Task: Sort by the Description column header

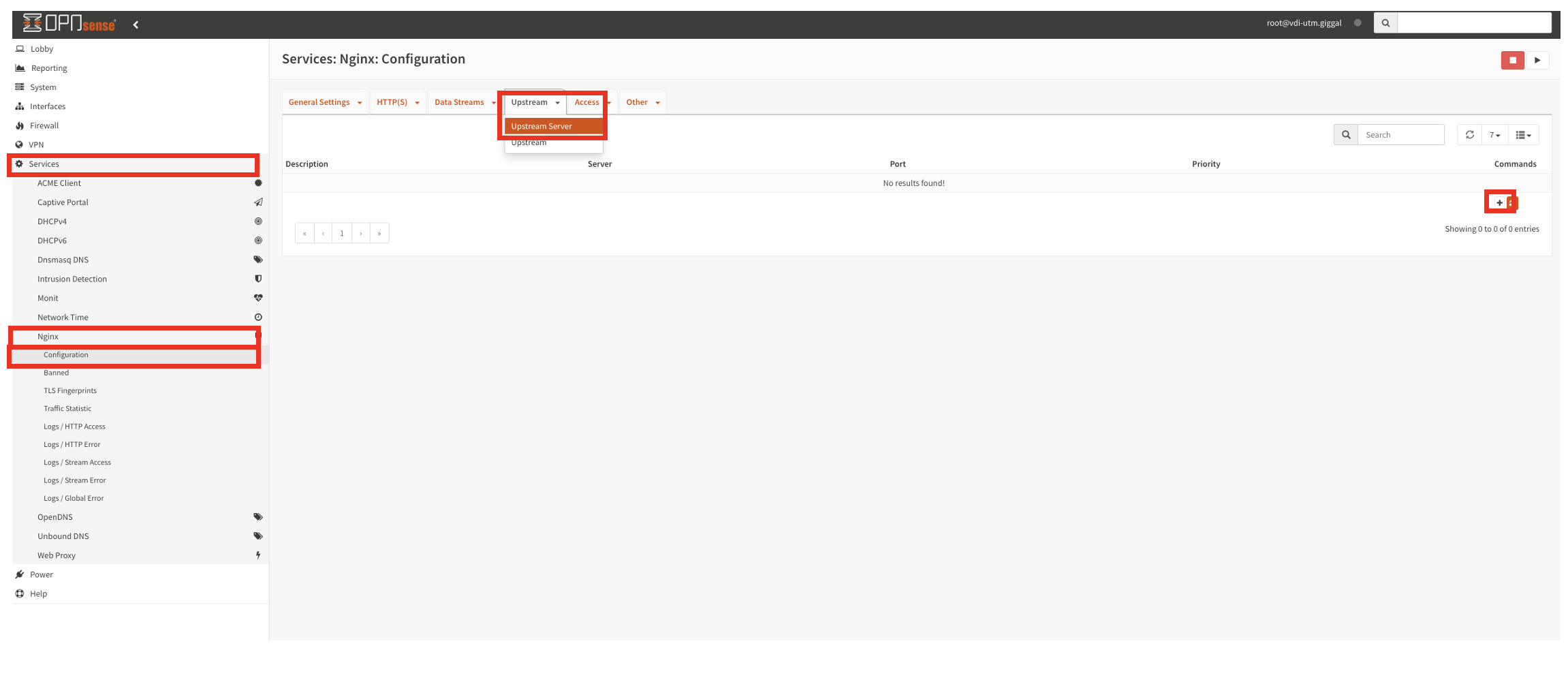Action: [x=307, y=164]
